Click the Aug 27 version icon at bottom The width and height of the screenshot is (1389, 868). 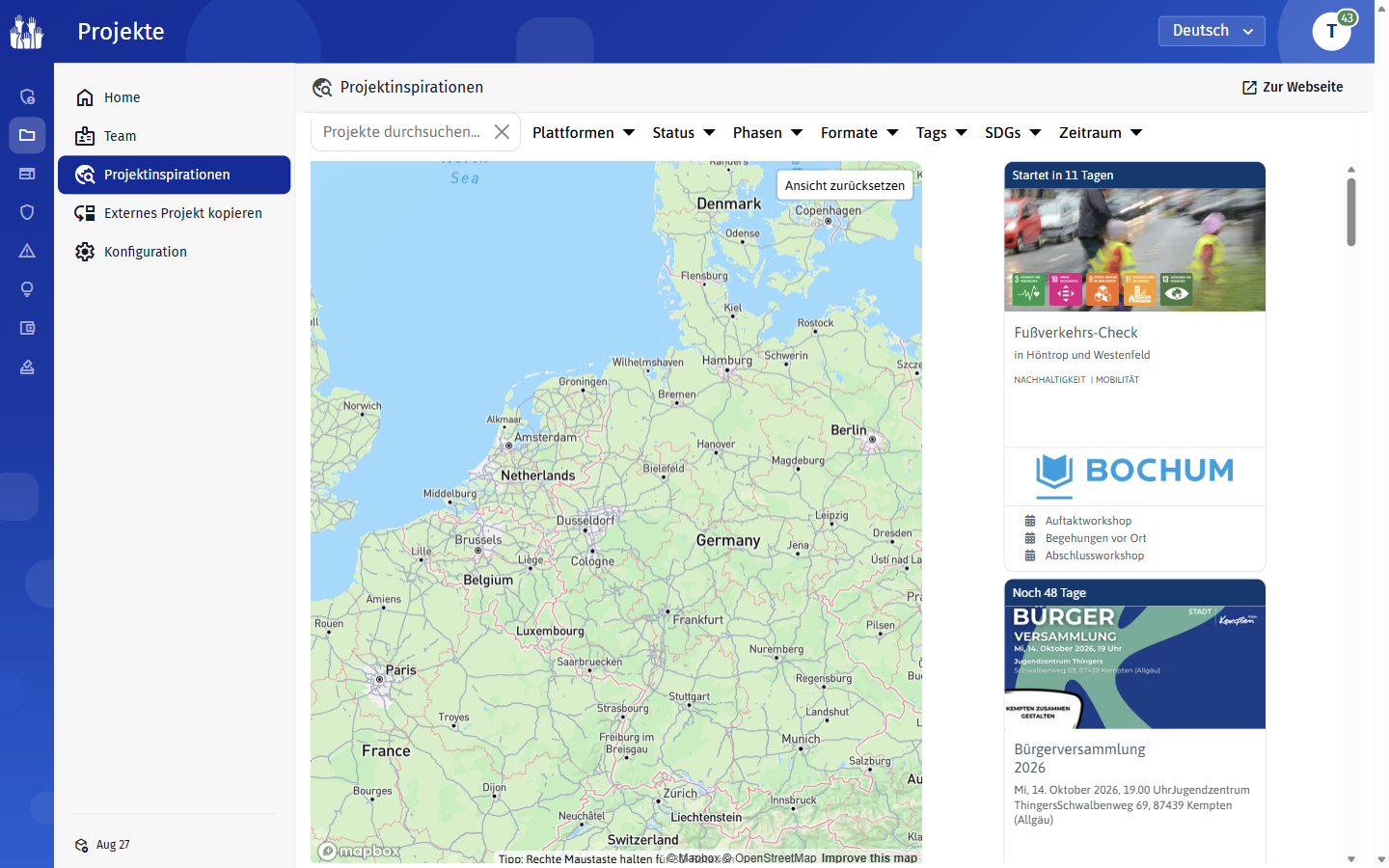82,845
